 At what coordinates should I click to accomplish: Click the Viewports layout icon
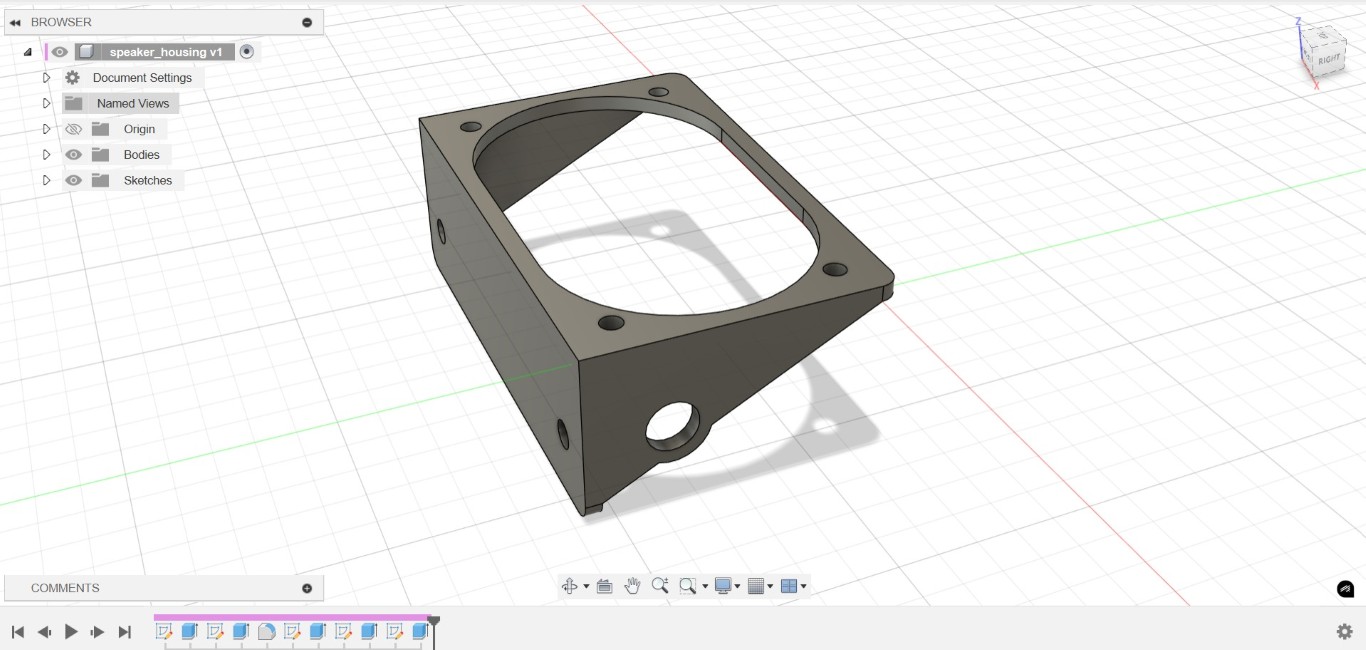pos(788,586)
